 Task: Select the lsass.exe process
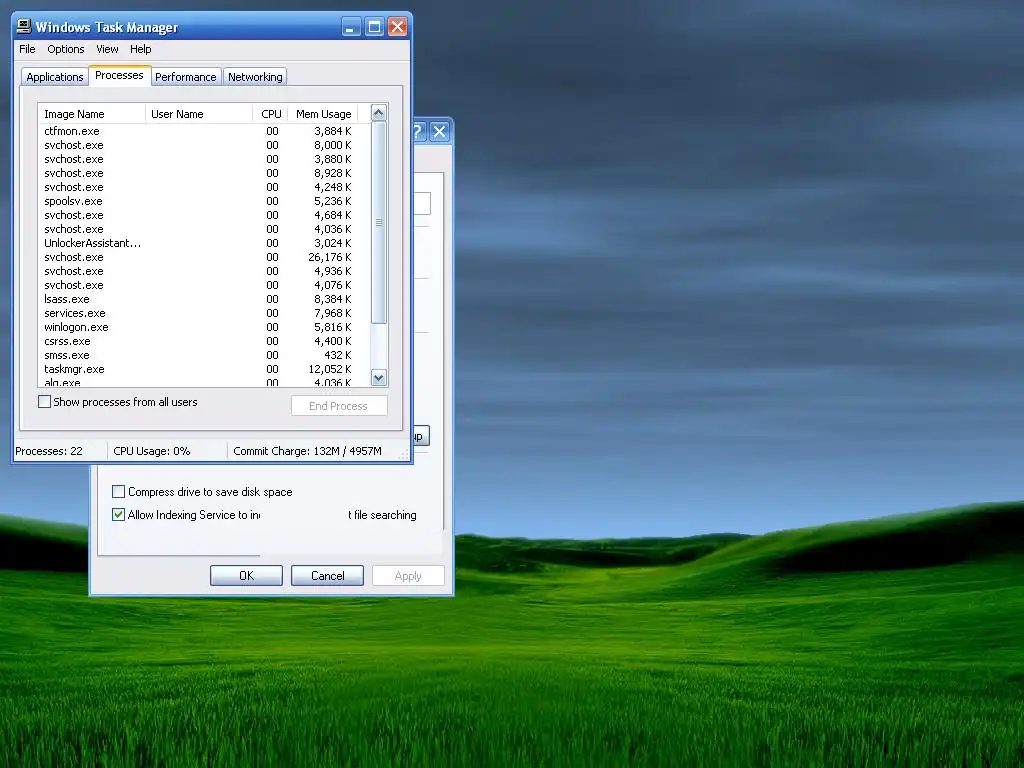click(x=204, y=299)
